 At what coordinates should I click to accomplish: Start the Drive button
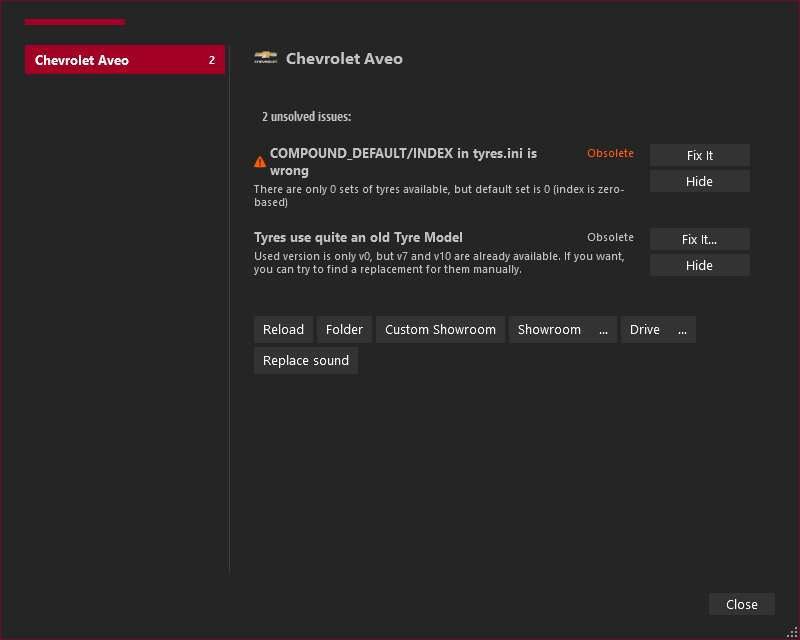pos(645,329)
